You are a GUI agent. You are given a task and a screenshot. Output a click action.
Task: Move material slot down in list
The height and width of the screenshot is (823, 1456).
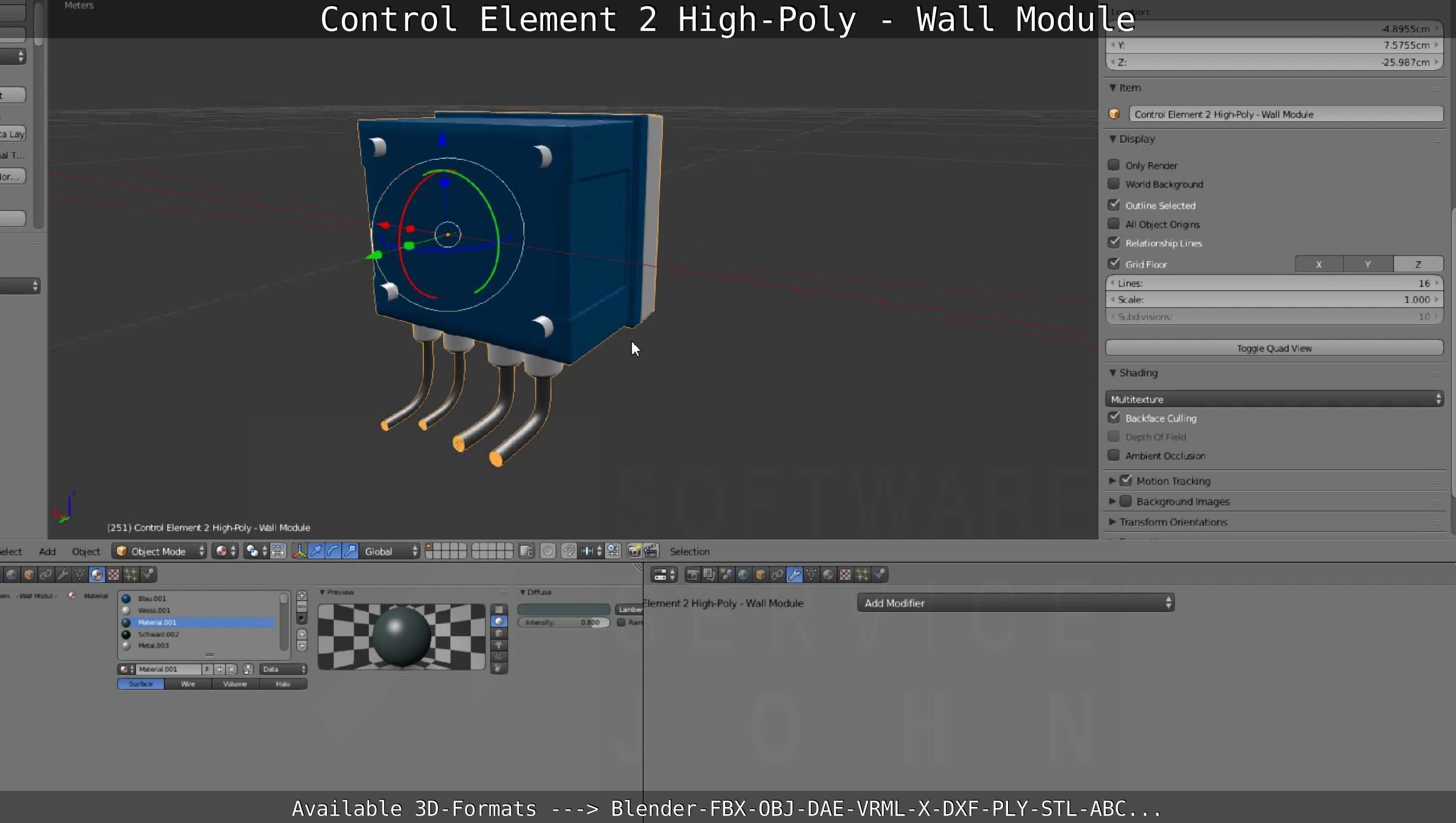(x=302, y=646)
